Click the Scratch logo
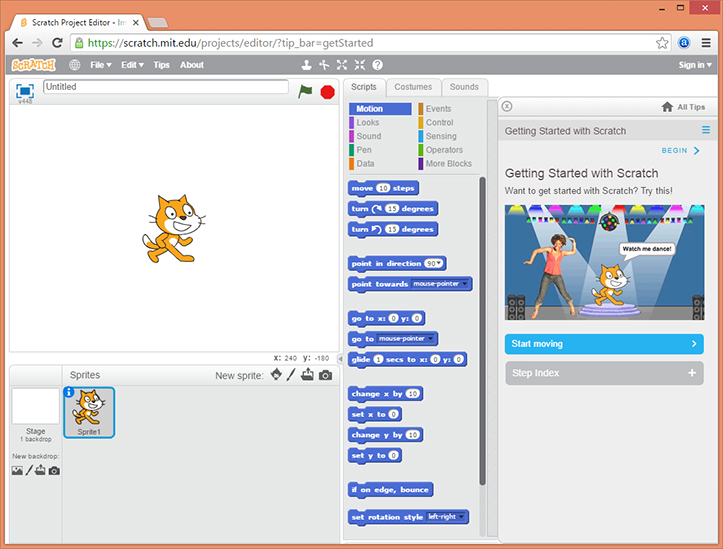The width and height of the screenshot is (723, 549). click(x=34, y=65)
